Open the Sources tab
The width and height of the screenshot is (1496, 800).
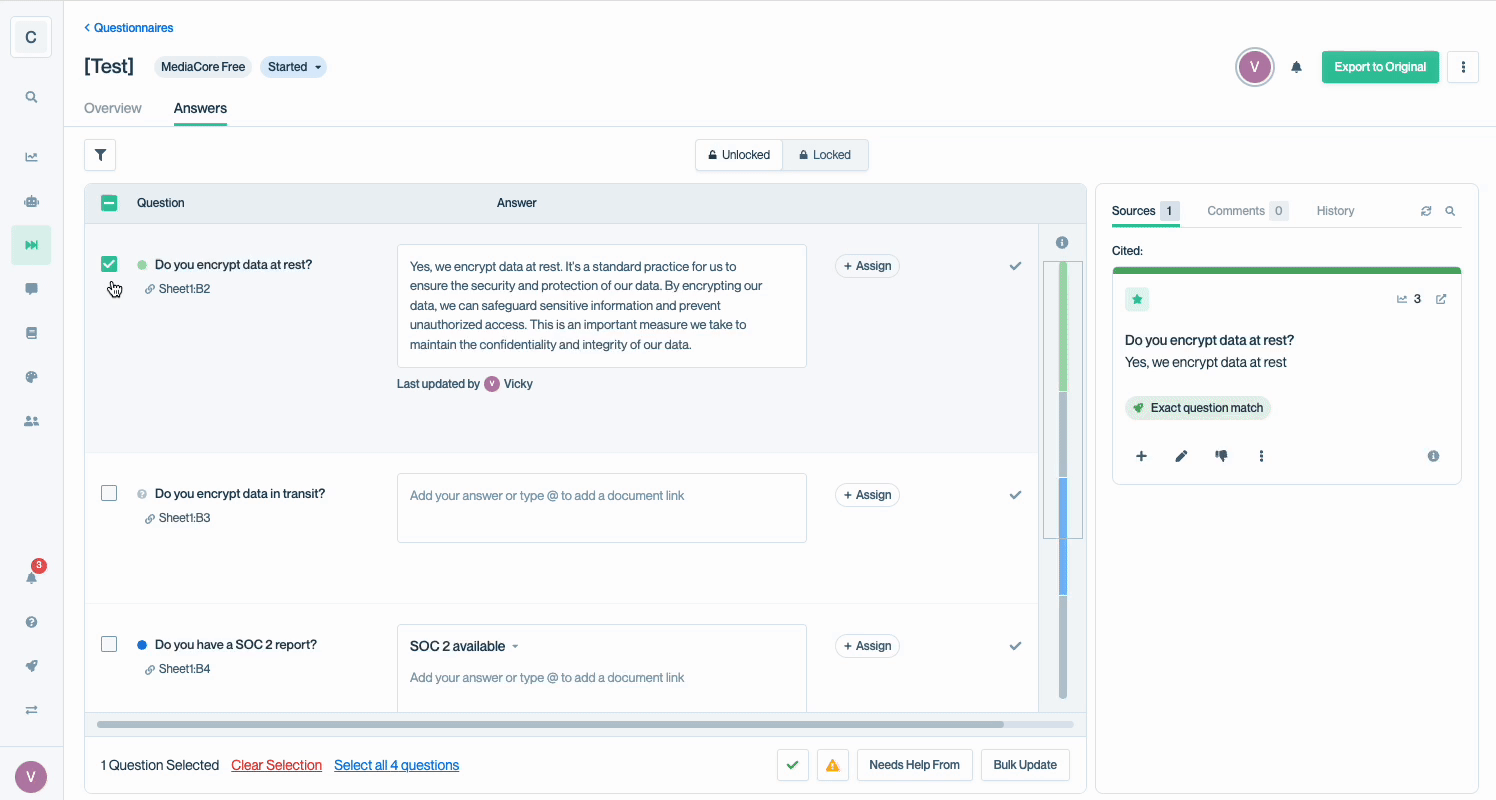tap(1146, 211)
